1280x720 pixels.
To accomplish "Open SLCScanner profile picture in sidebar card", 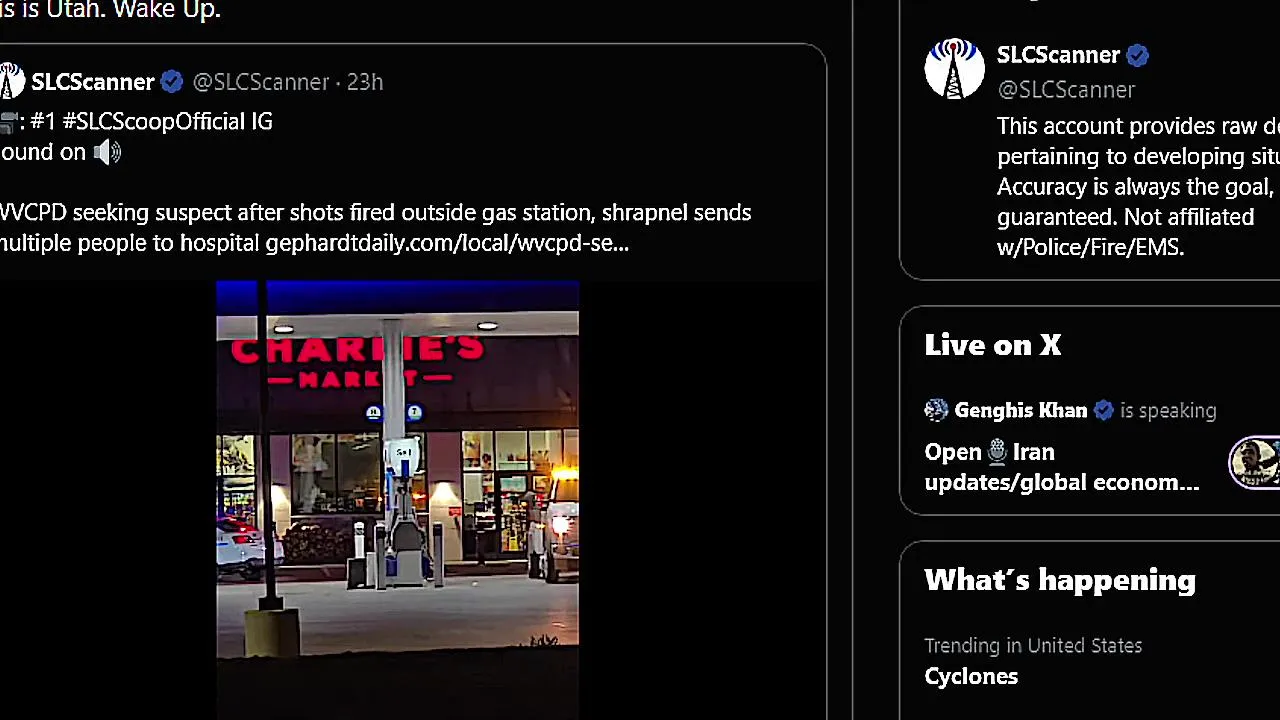I will 955,69.
